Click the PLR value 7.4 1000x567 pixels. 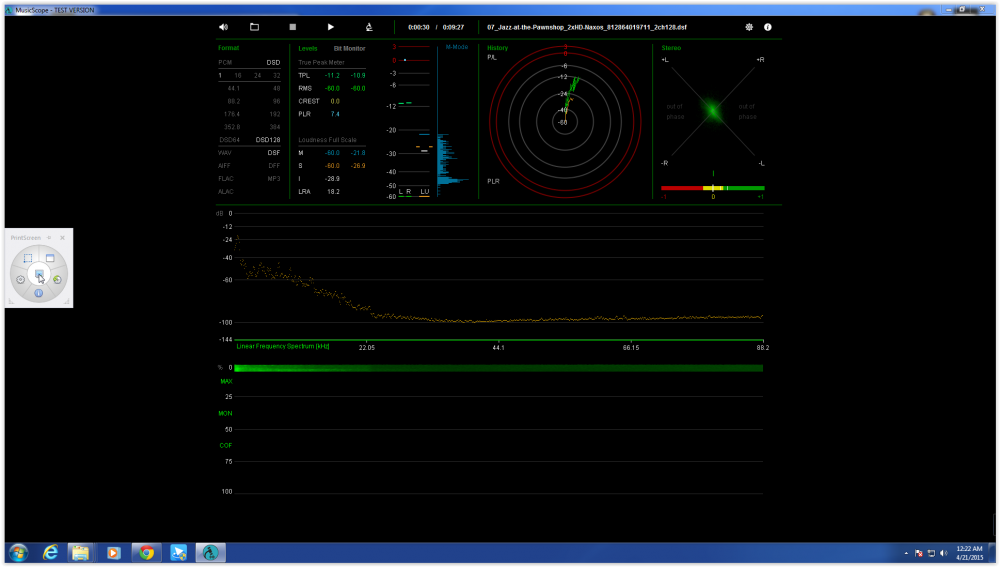[335, 114]
